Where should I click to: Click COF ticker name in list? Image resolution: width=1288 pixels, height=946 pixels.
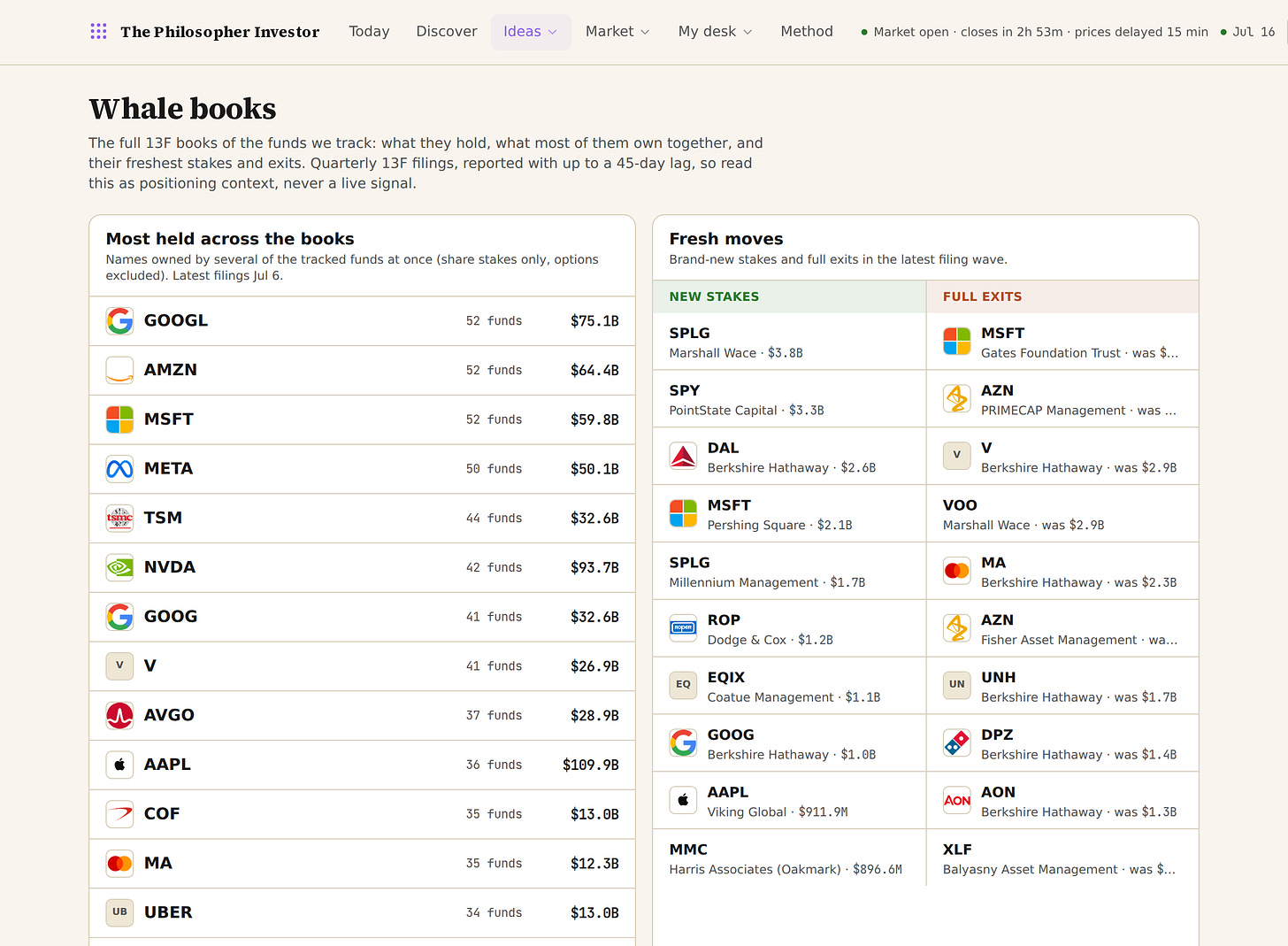point(162,813)
